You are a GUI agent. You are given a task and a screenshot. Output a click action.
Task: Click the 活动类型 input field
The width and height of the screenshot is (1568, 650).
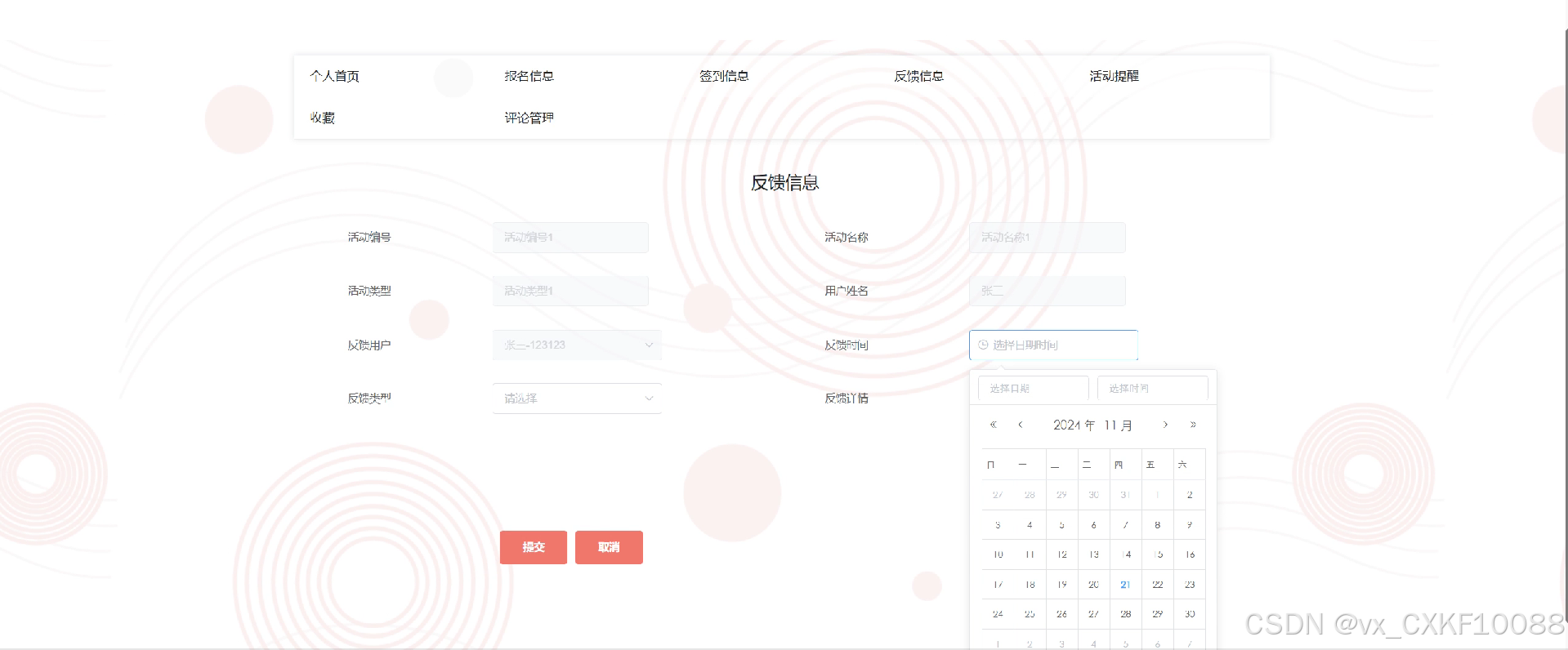click(x=570, y=291)
